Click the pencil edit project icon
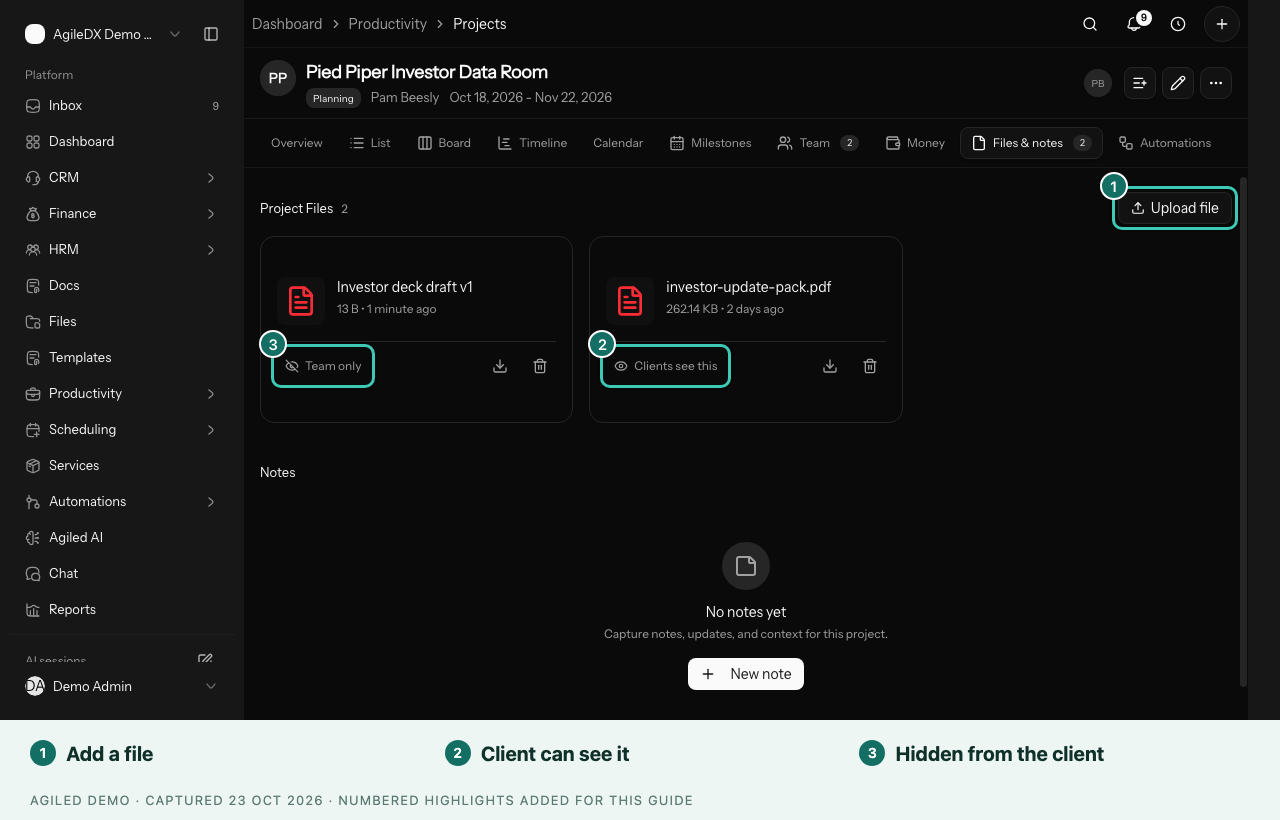Viewport: 1280px width, 820px height. (1178, 83)
